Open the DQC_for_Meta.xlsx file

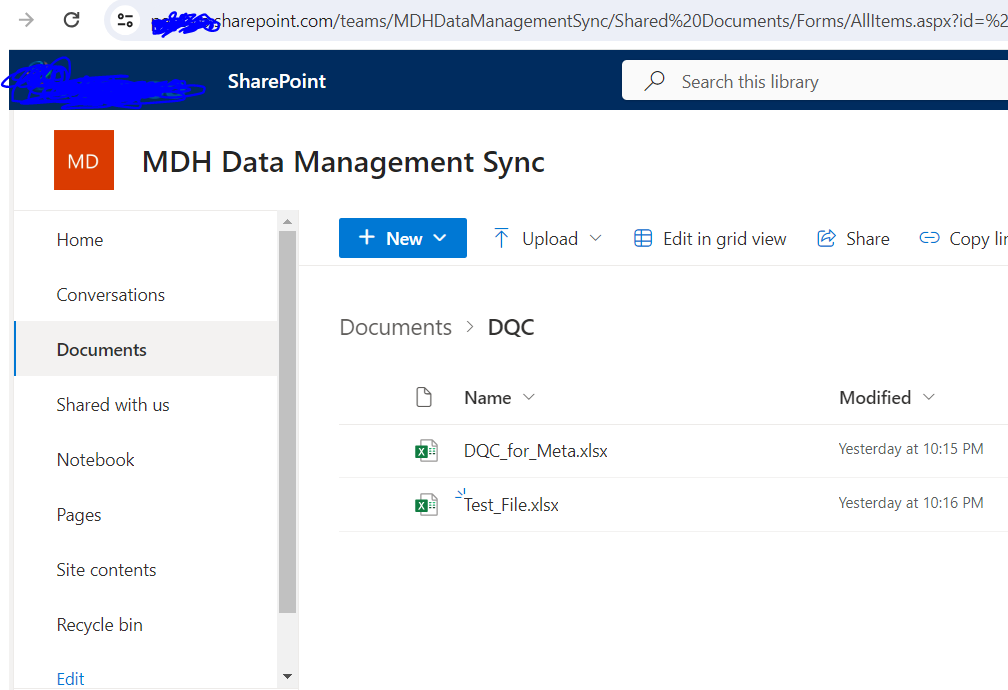pyautogui.click(x=536, y=451)
